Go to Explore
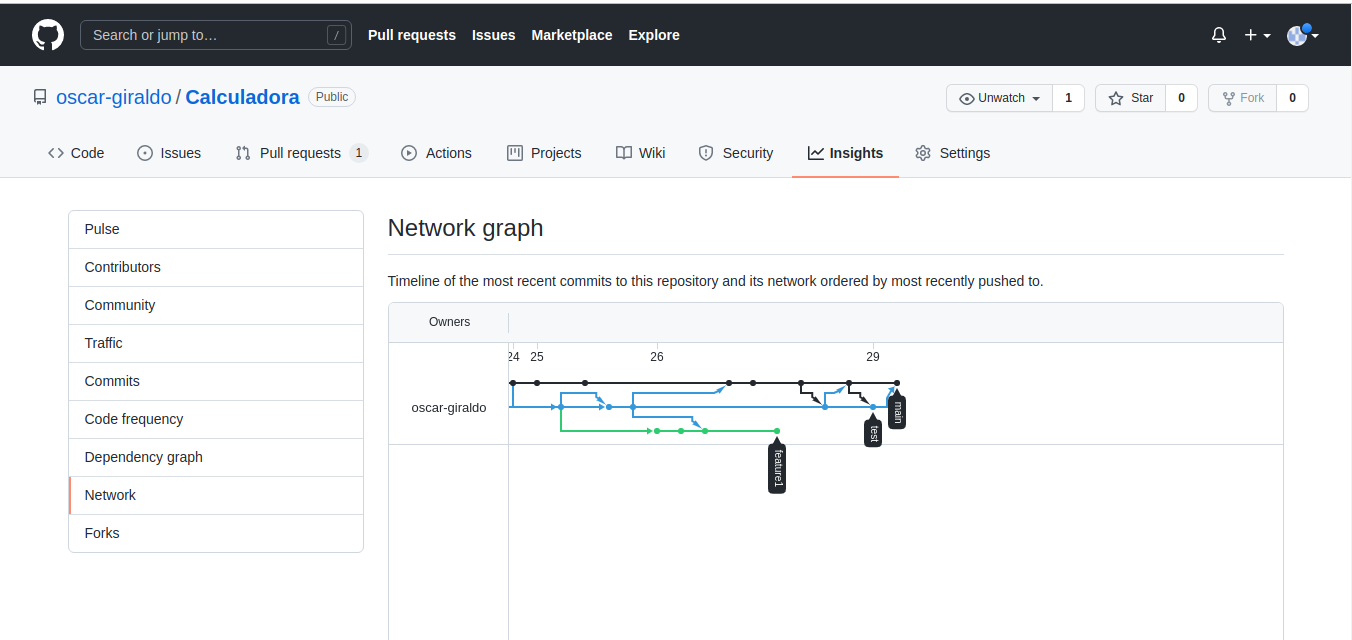Viewport: 1352px width, 640px height. click(654, 35)
